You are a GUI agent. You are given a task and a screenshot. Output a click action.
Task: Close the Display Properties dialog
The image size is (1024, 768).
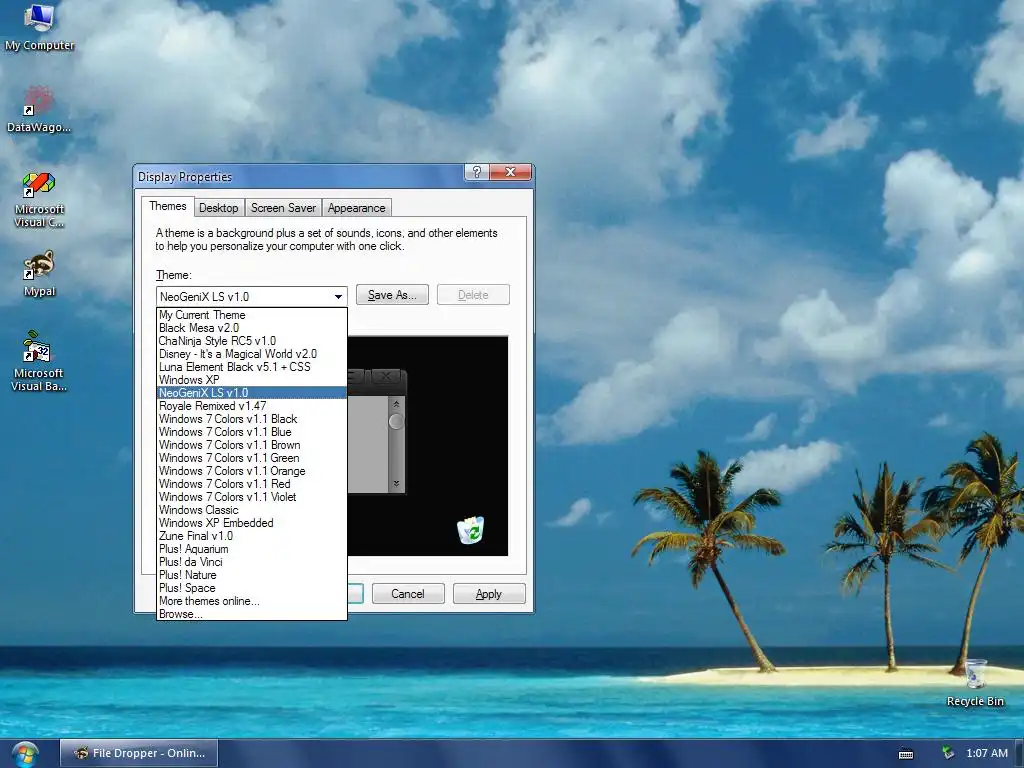[510, 172]
